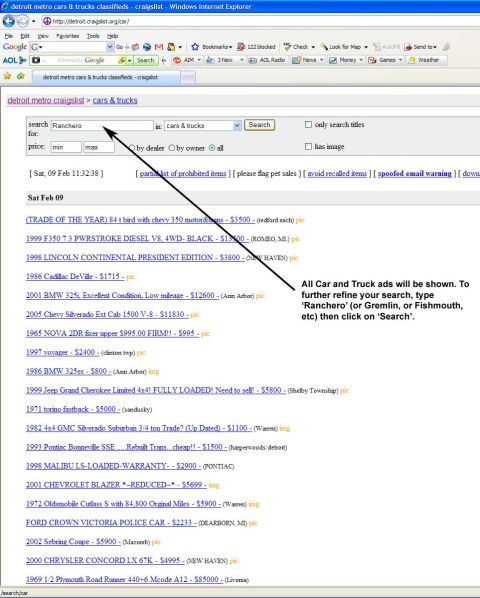Click the browser address bar URL
The image size is (480, 598).
(x=90, y=21)
